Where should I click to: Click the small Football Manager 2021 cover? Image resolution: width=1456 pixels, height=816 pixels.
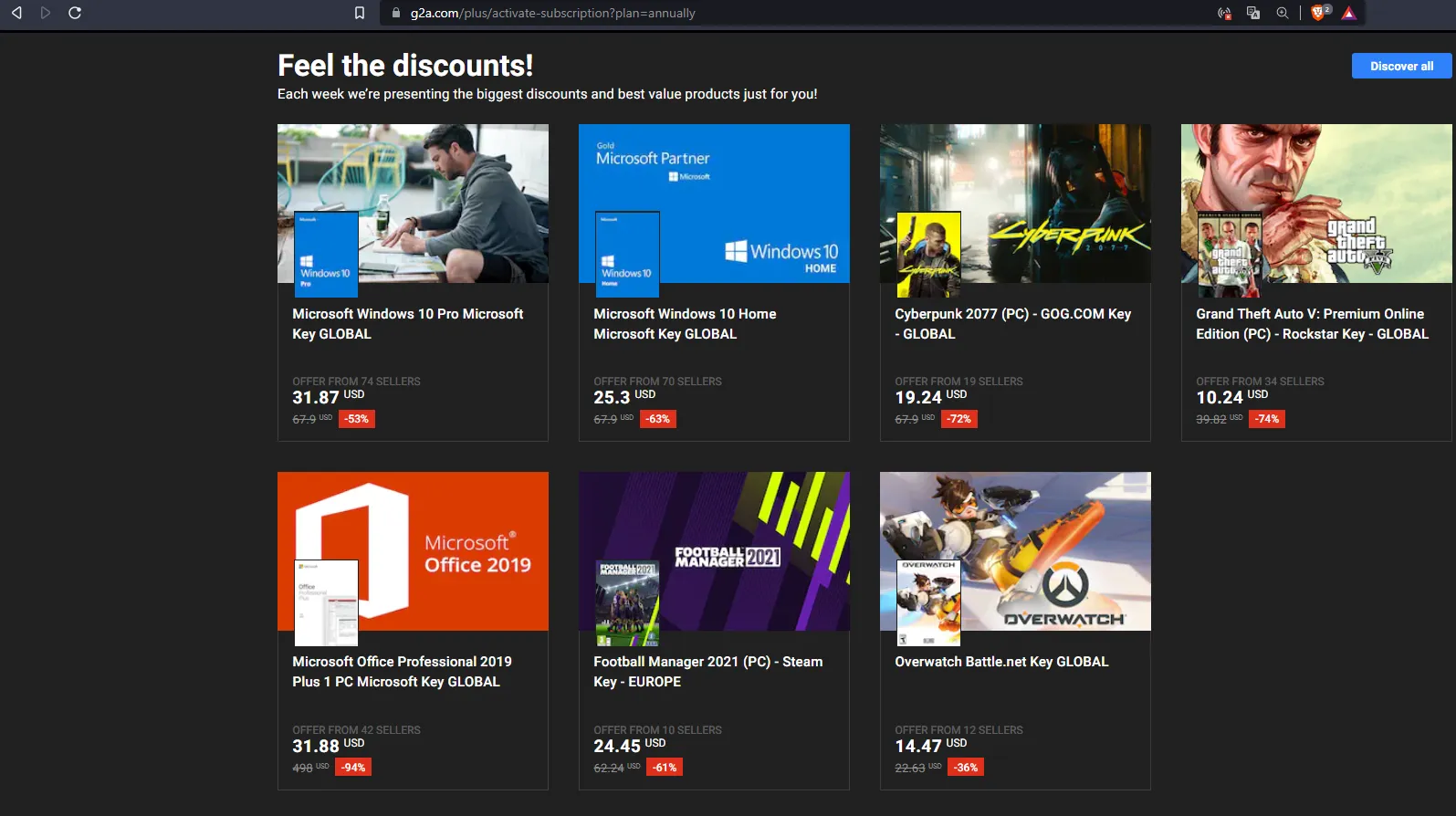pos(627,602)
